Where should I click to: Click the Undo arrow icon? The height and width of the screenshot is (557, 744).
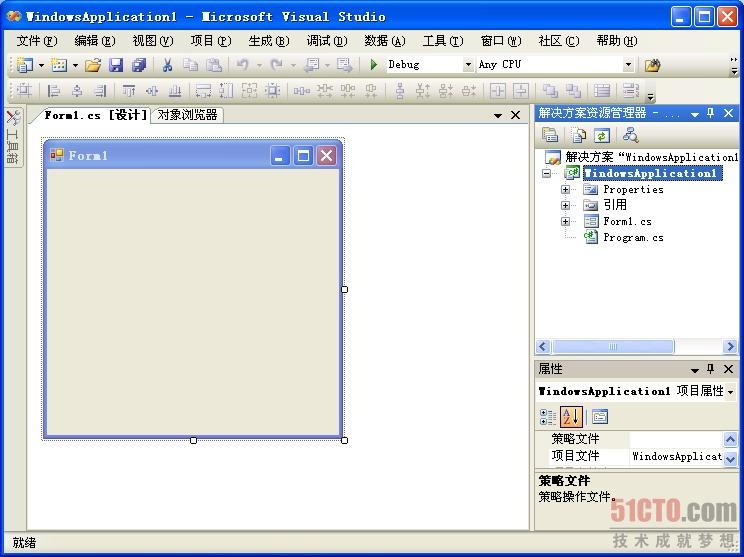[x=243, y=65]
